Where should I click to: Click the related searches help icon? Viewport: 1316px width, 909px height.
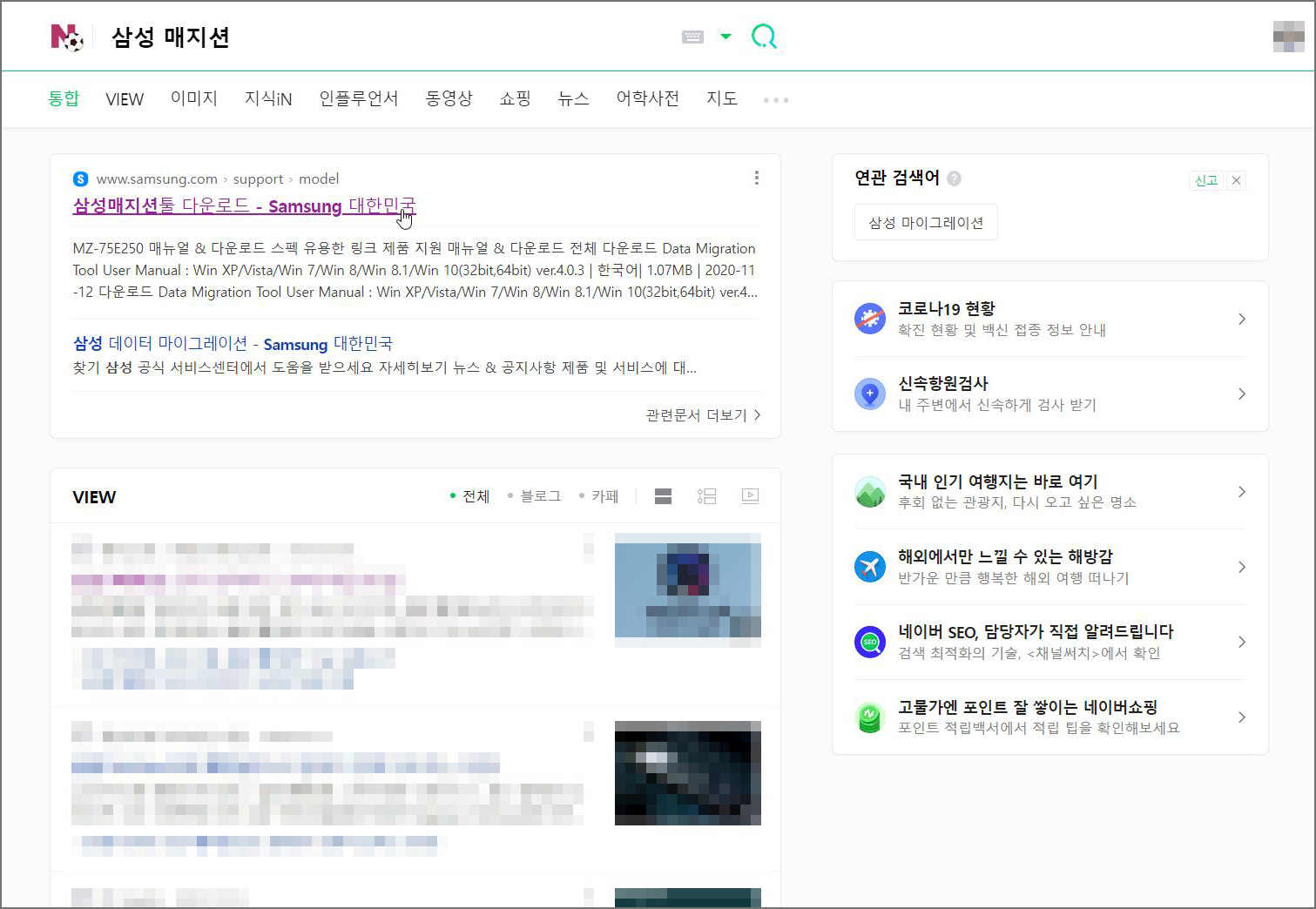(x=954, y=178)
